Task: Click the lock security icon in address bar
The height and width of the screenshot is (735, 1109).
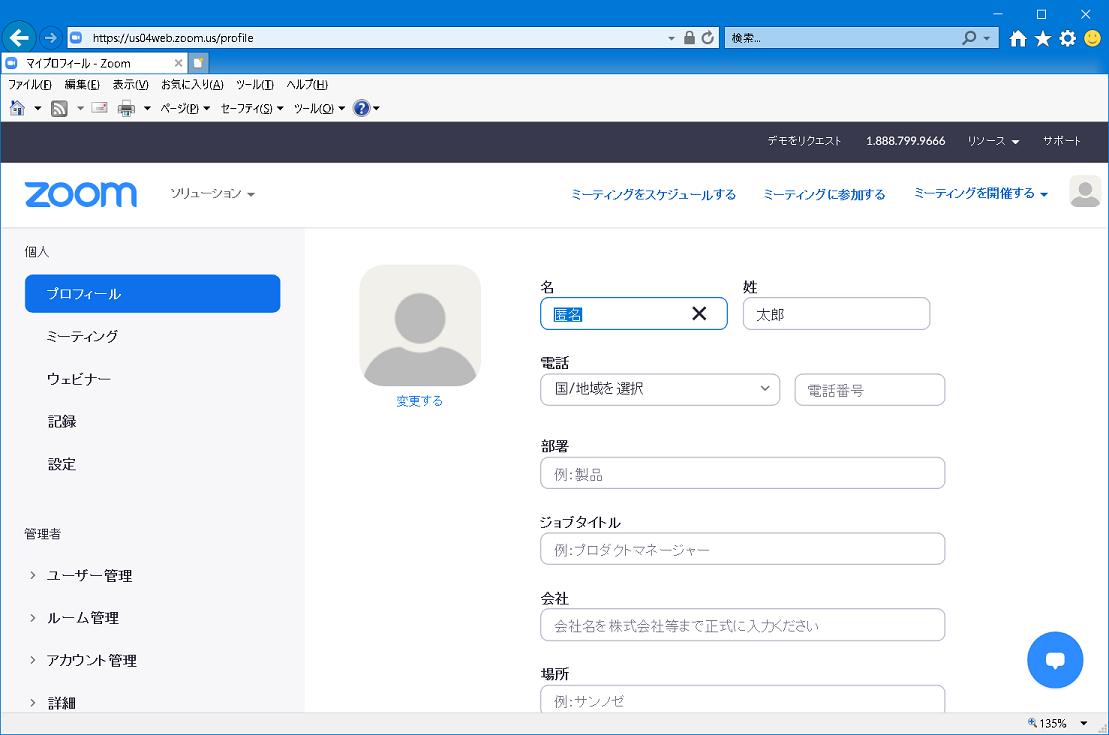Action: tap(690, 37)
